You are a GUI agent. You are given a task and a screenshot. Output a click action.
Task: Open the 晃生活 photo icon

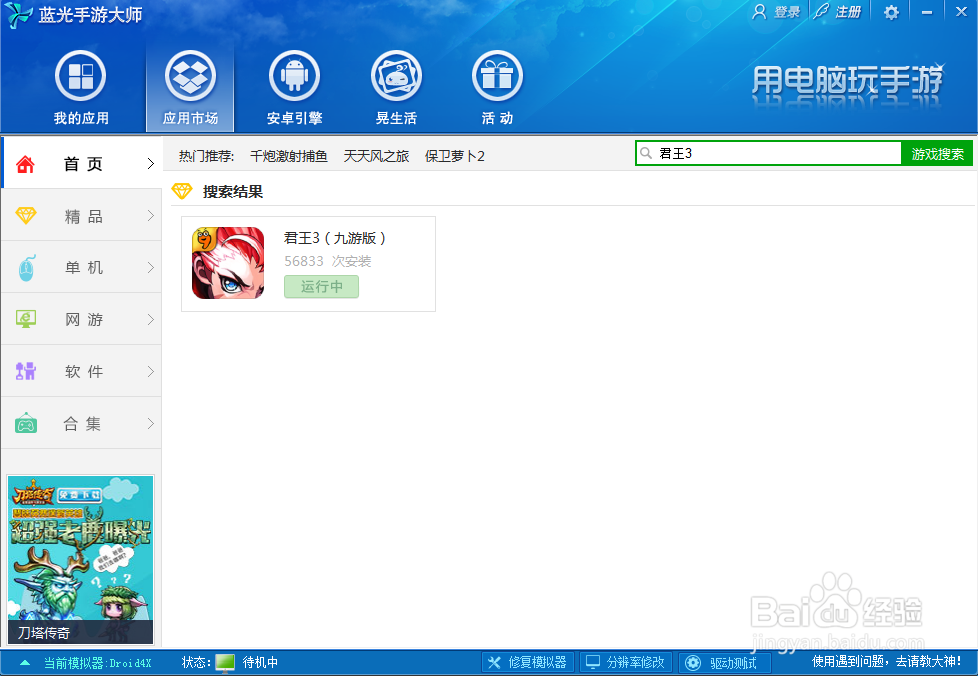click(x=396, y=76)
